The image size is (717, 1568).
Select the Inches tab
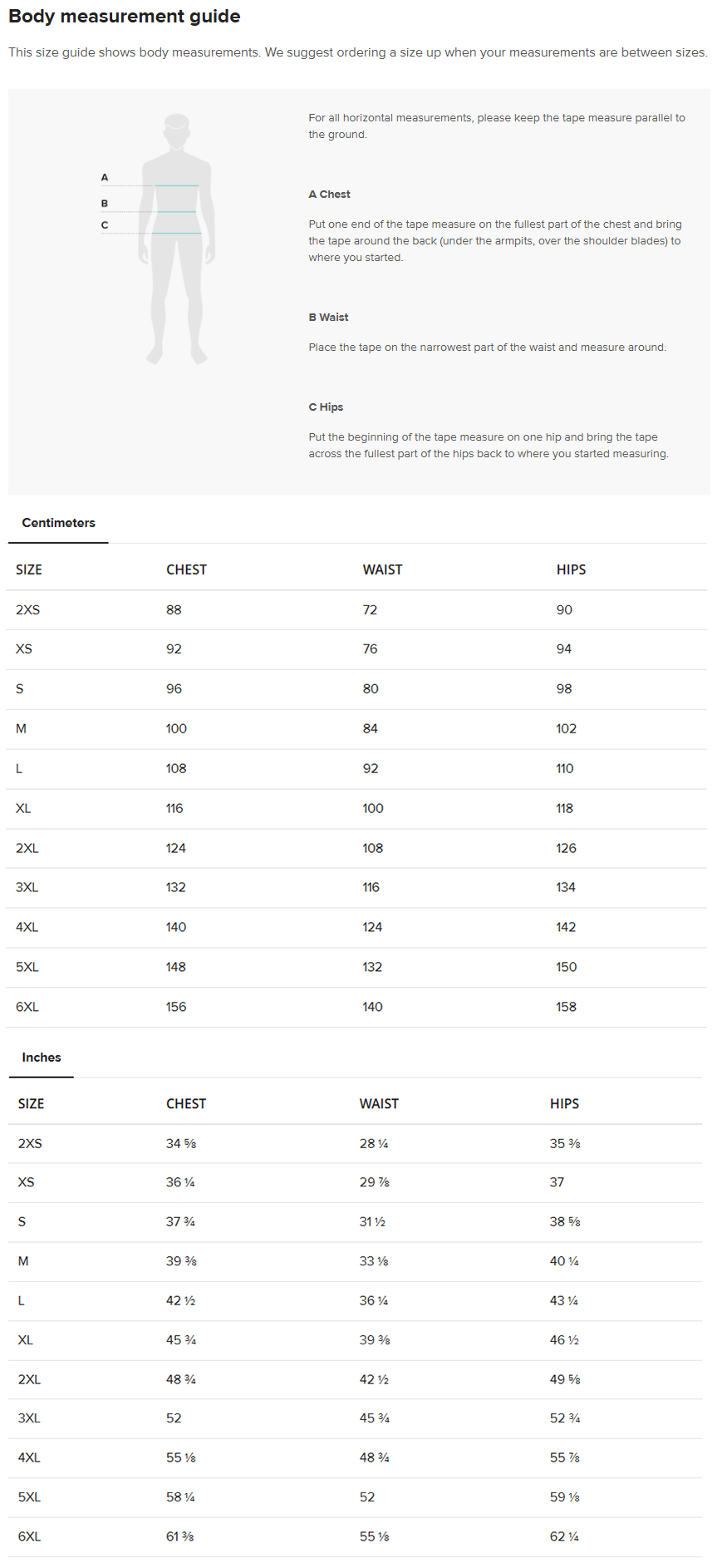(x=42, y=1058)
